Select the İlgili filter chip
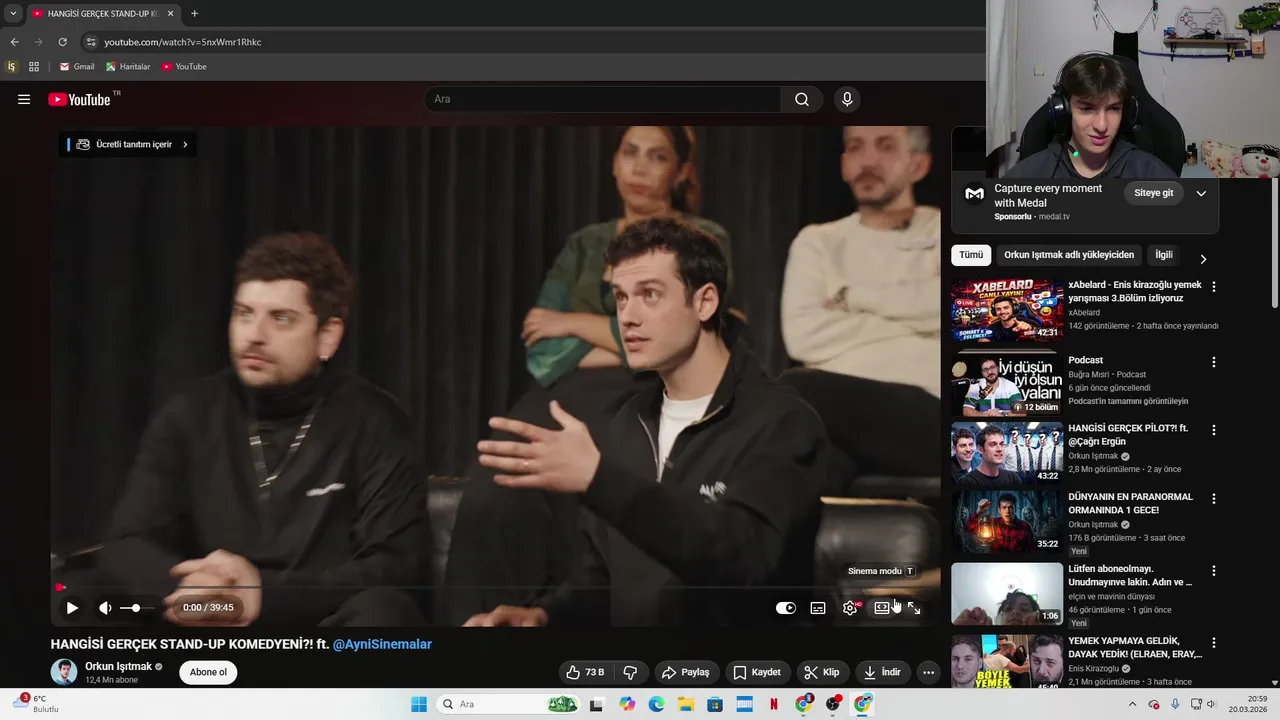 (1164, 255)
